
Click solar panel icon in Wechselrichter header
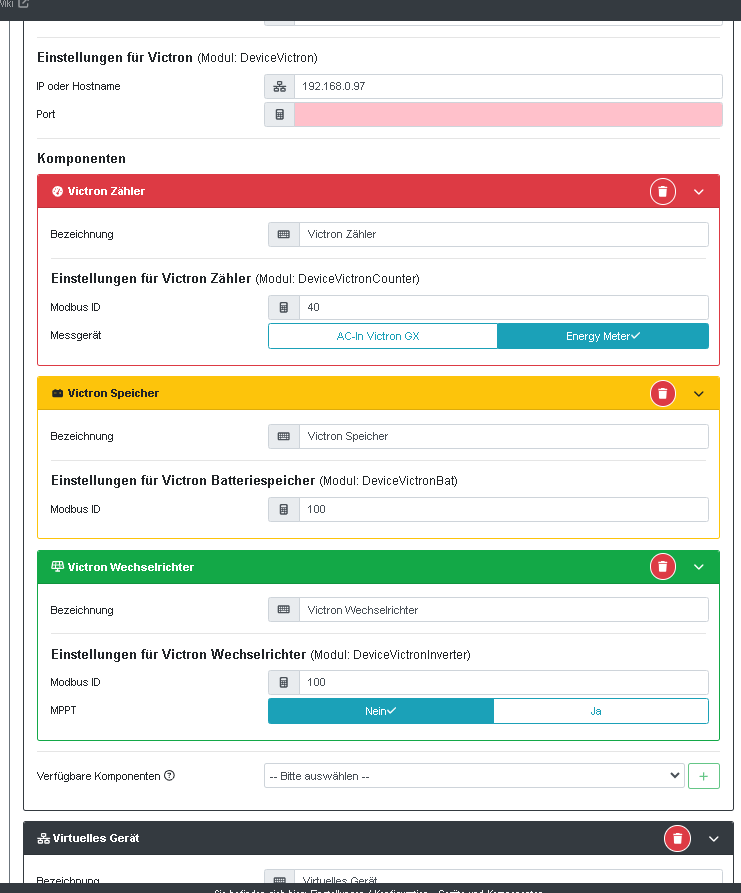point(58,567)
